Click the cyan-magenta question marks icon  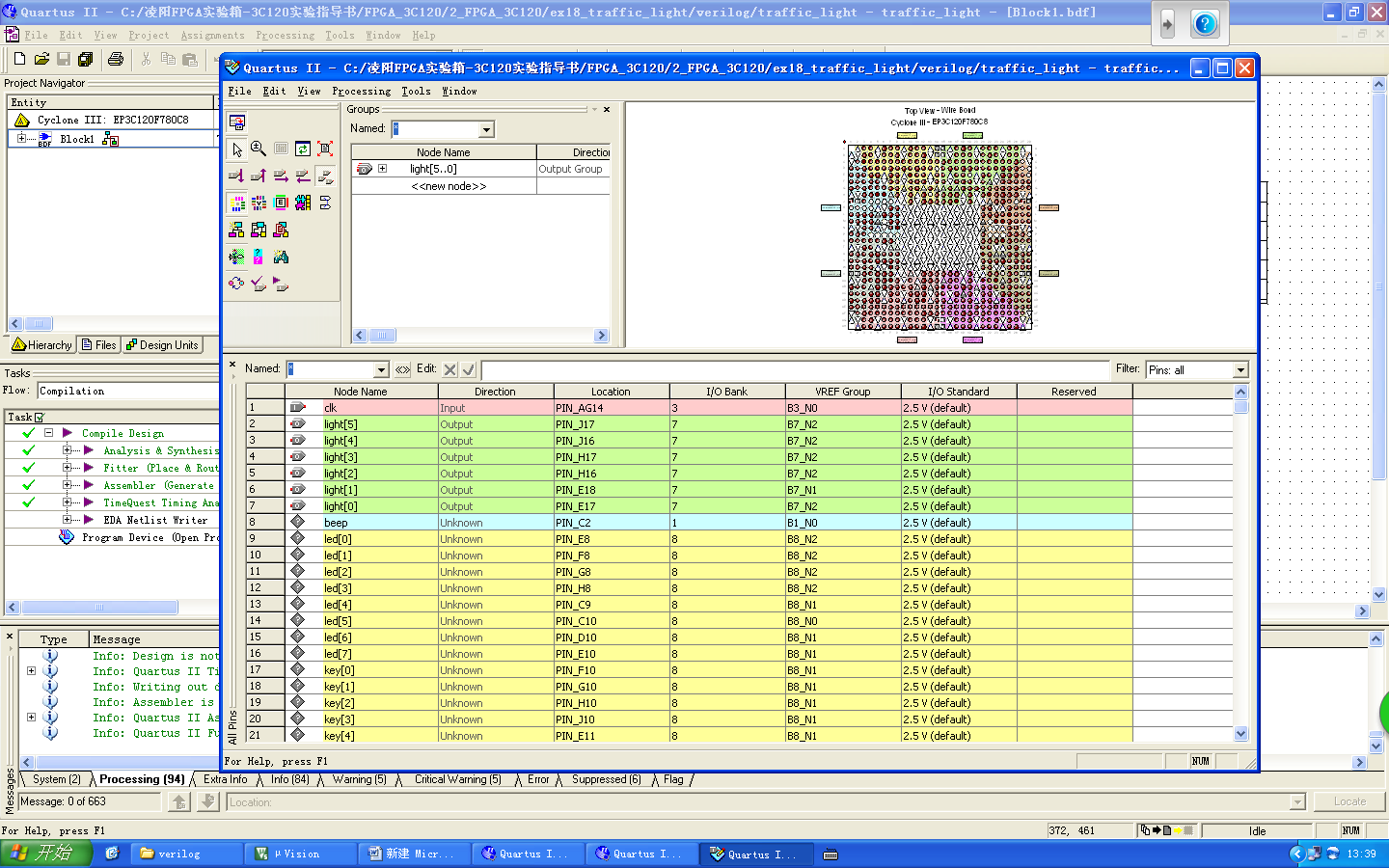[259, 257]
